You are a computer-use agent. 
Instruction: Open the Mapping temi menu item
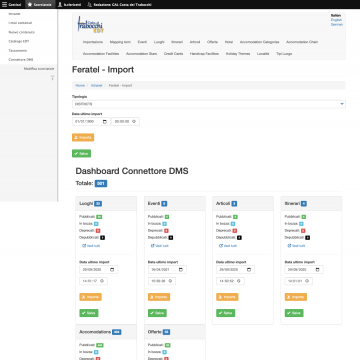click(120, 42)
